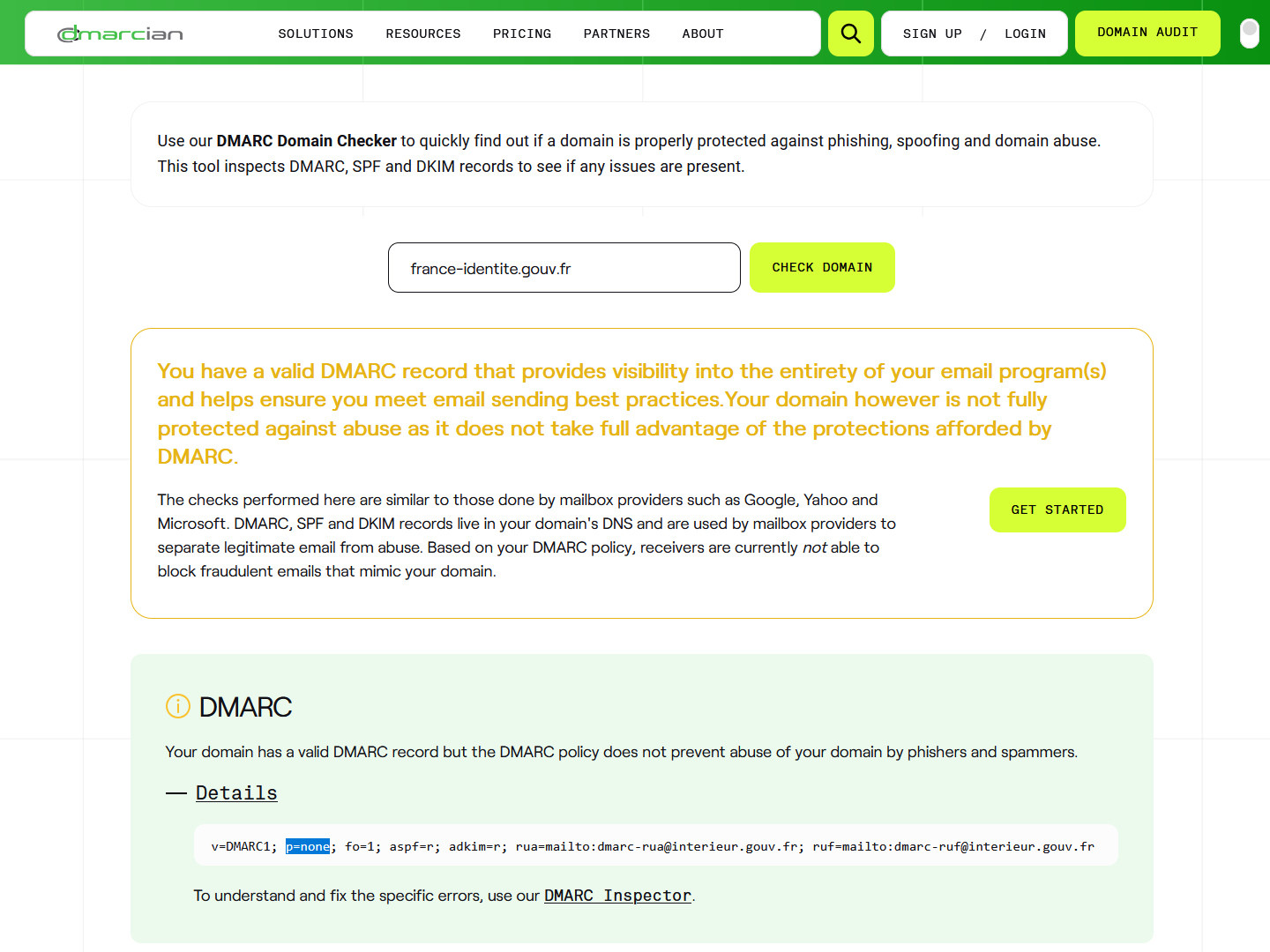Go to the Pricing page
The height and width of the screenshot is (952, 1270).
(522, 33)
